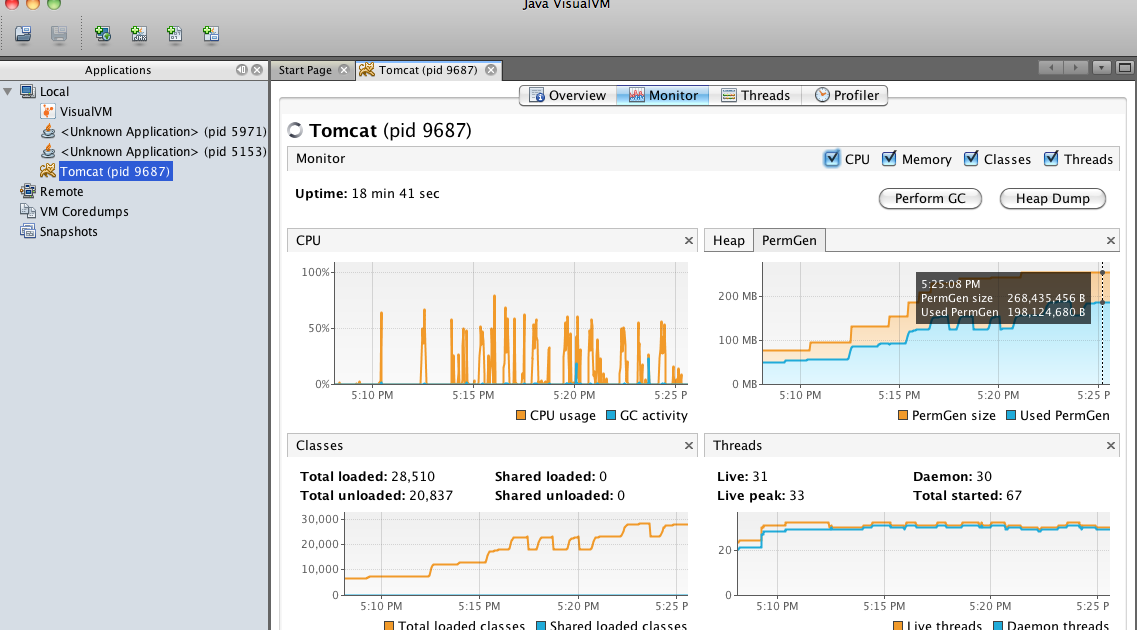The height and width of the screenshot is (630, 1137).
Task: Click the Heap Dump button
Action: point(1052,199)
